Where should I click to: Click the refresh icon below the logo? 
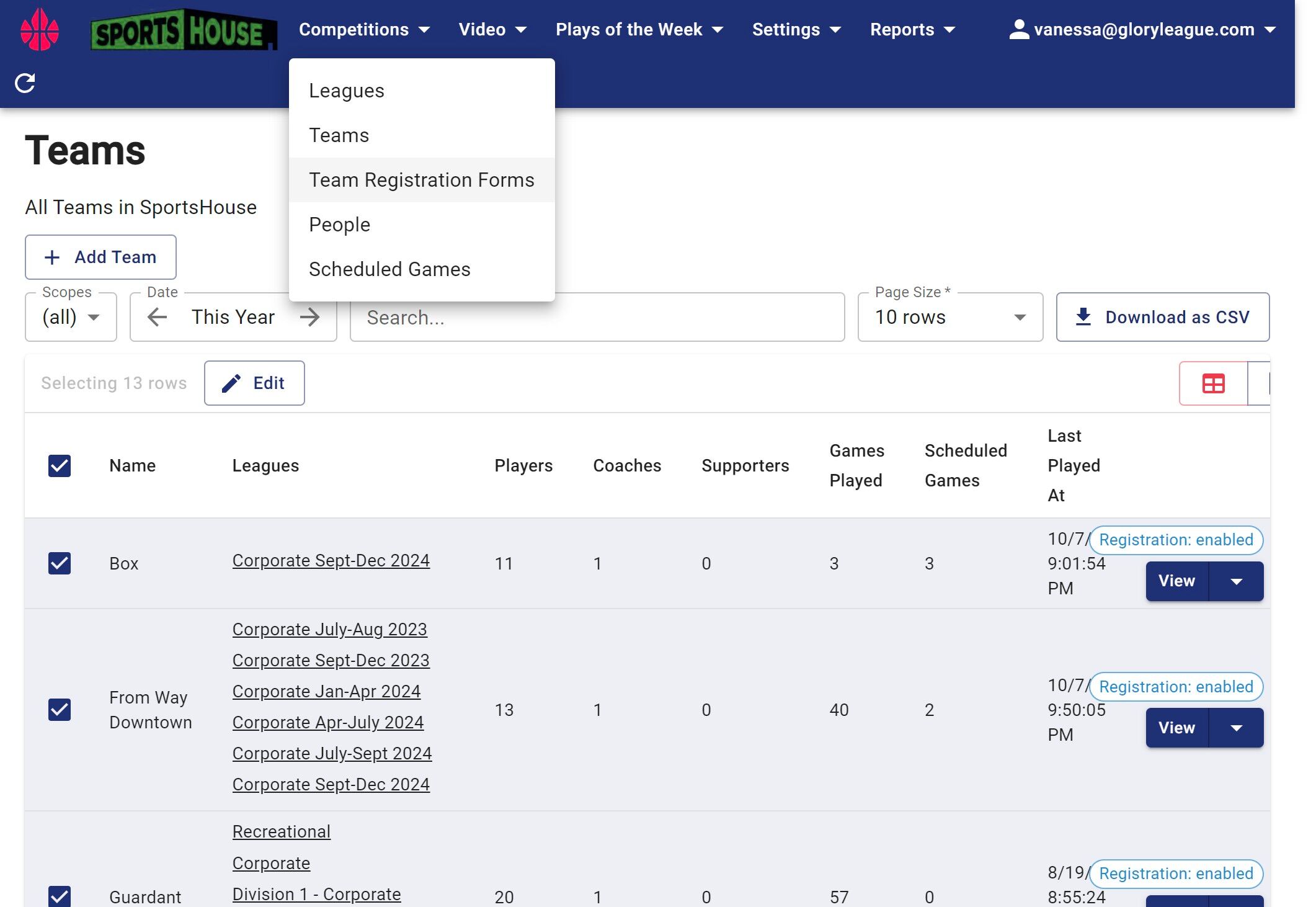(25, 83)
